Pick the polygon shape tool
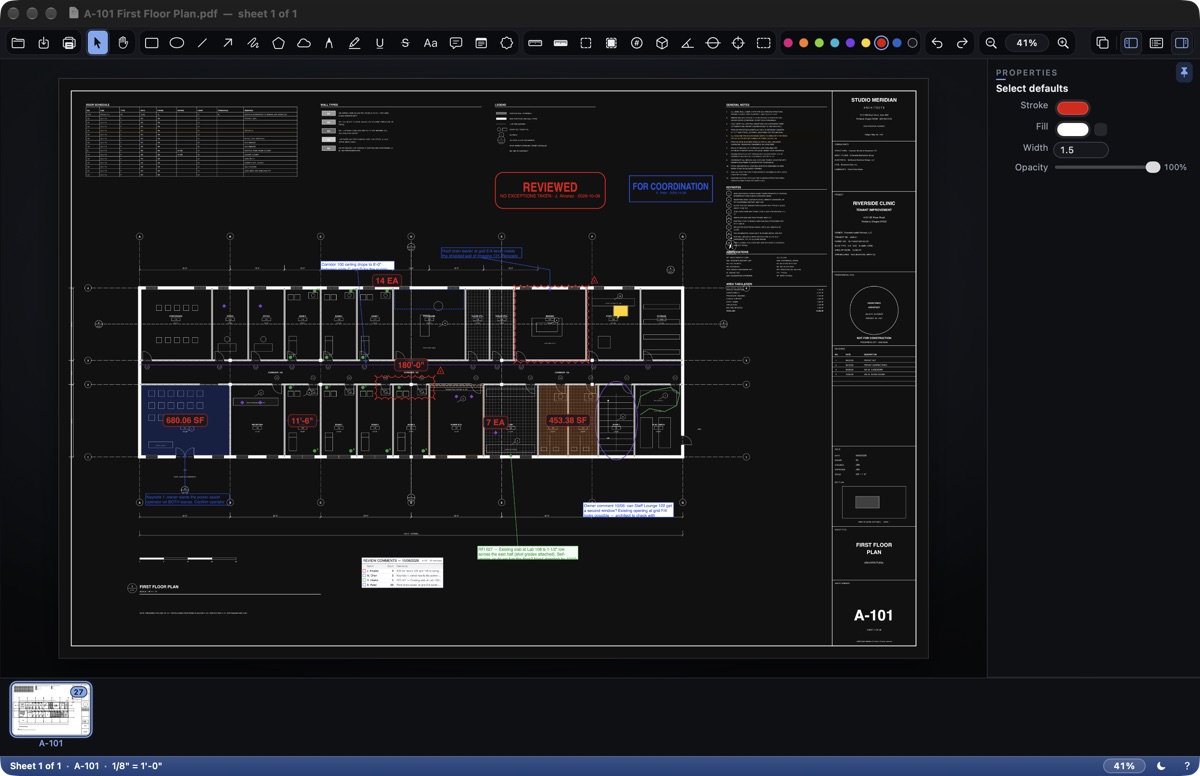This screenshot has width=1200, height=776. (279, 43)
